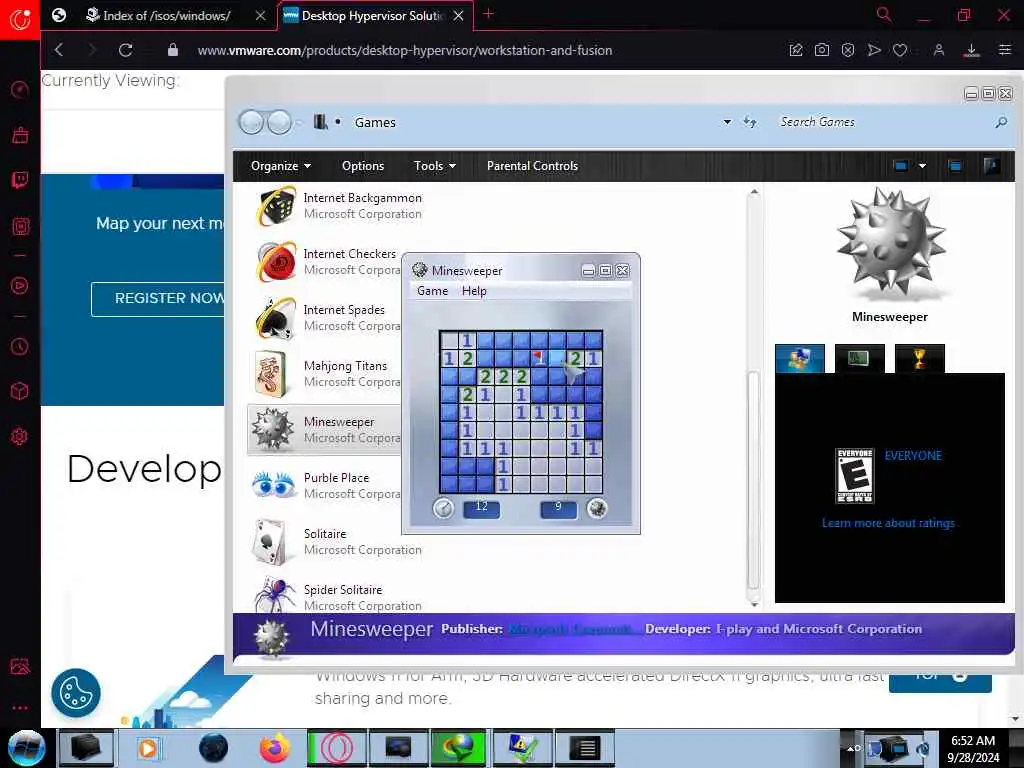Switch to Desktop Hypervisor Solutions tab
Screen dimensions: 1024x768
[372, 16]
